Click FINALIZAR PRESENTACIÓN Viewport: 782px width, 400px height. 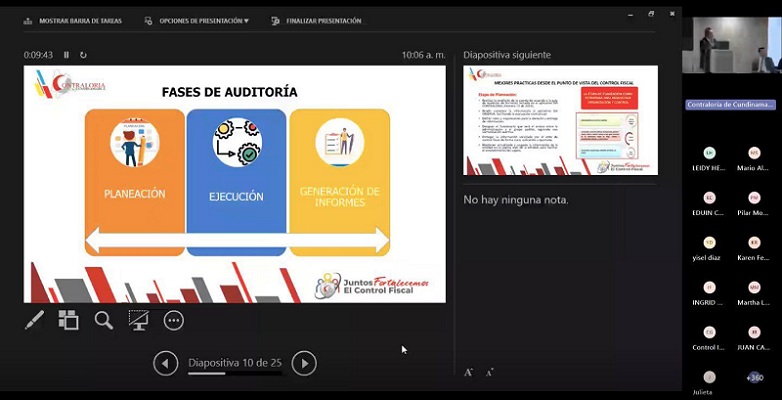point(324,21)
